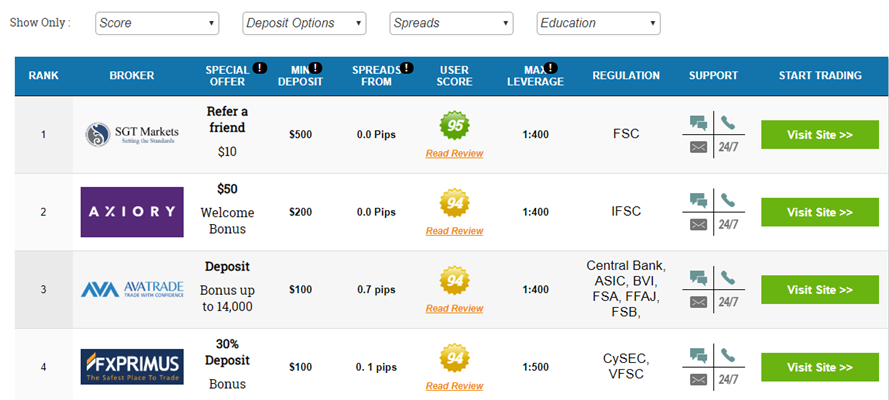Click Visit Site for FXPrimus
Screen dimensions: 889x400
(820, 368)
